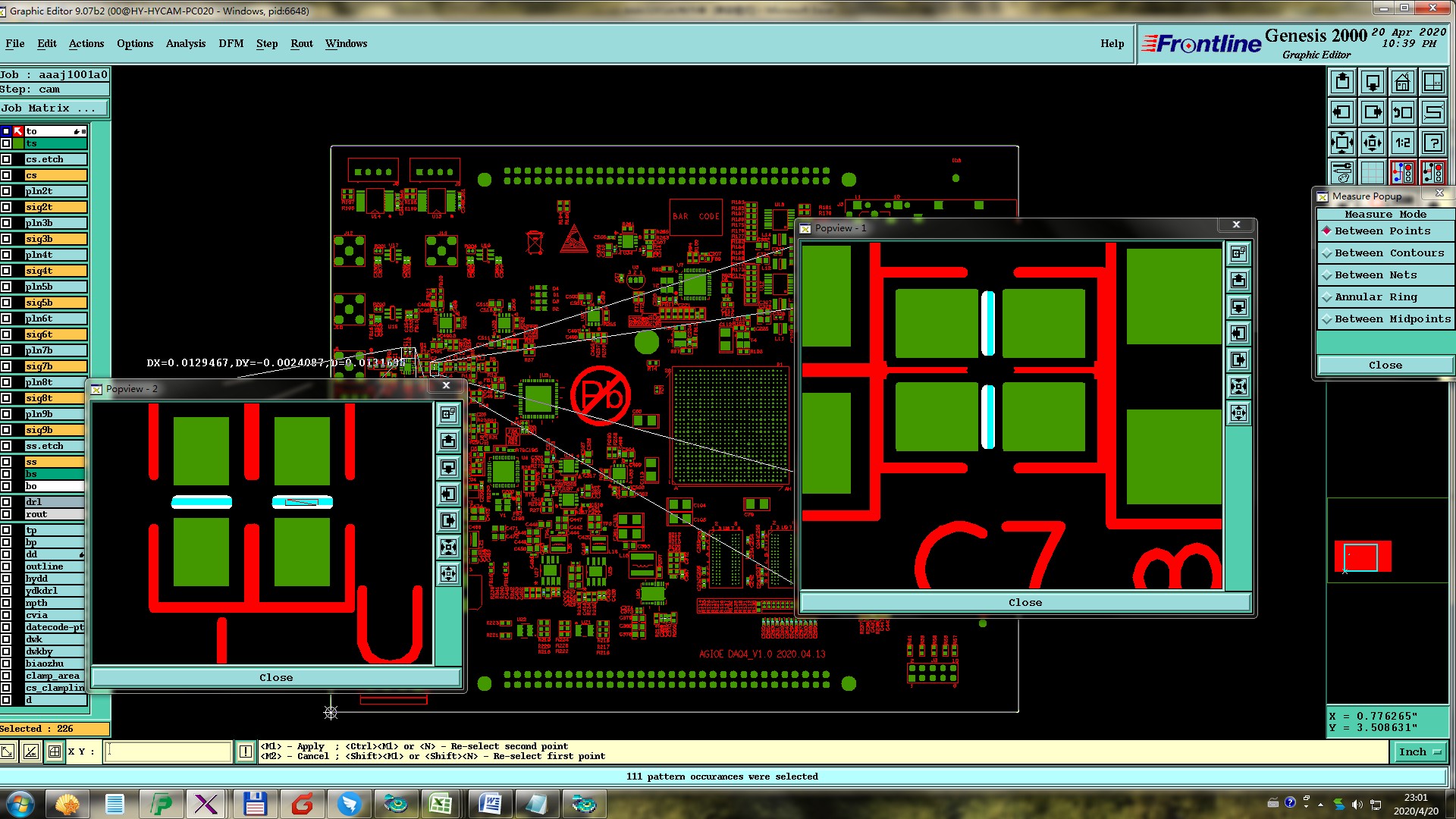Close Popview 1 with Close button
1456x819 pixels.
1025,602
